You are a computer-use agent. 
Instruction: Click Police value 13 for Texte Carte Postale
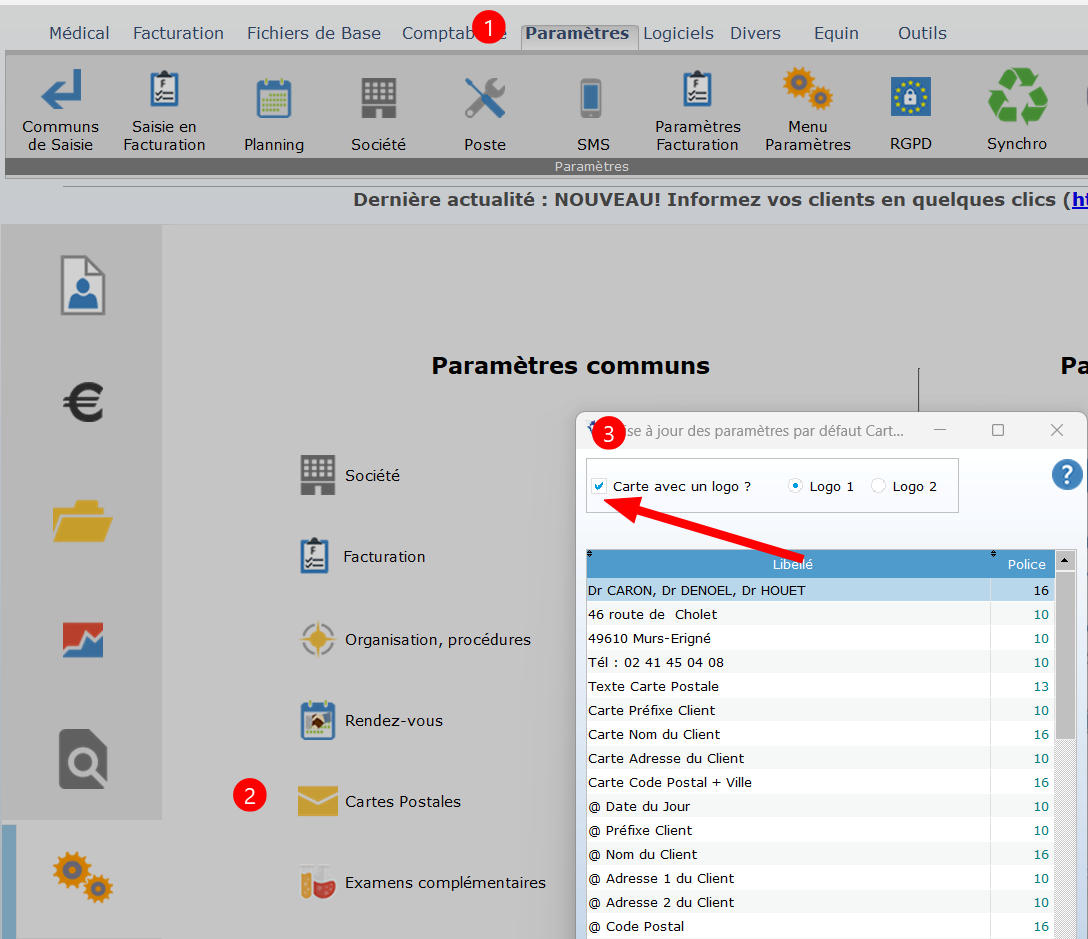[x=1041, y=686]
